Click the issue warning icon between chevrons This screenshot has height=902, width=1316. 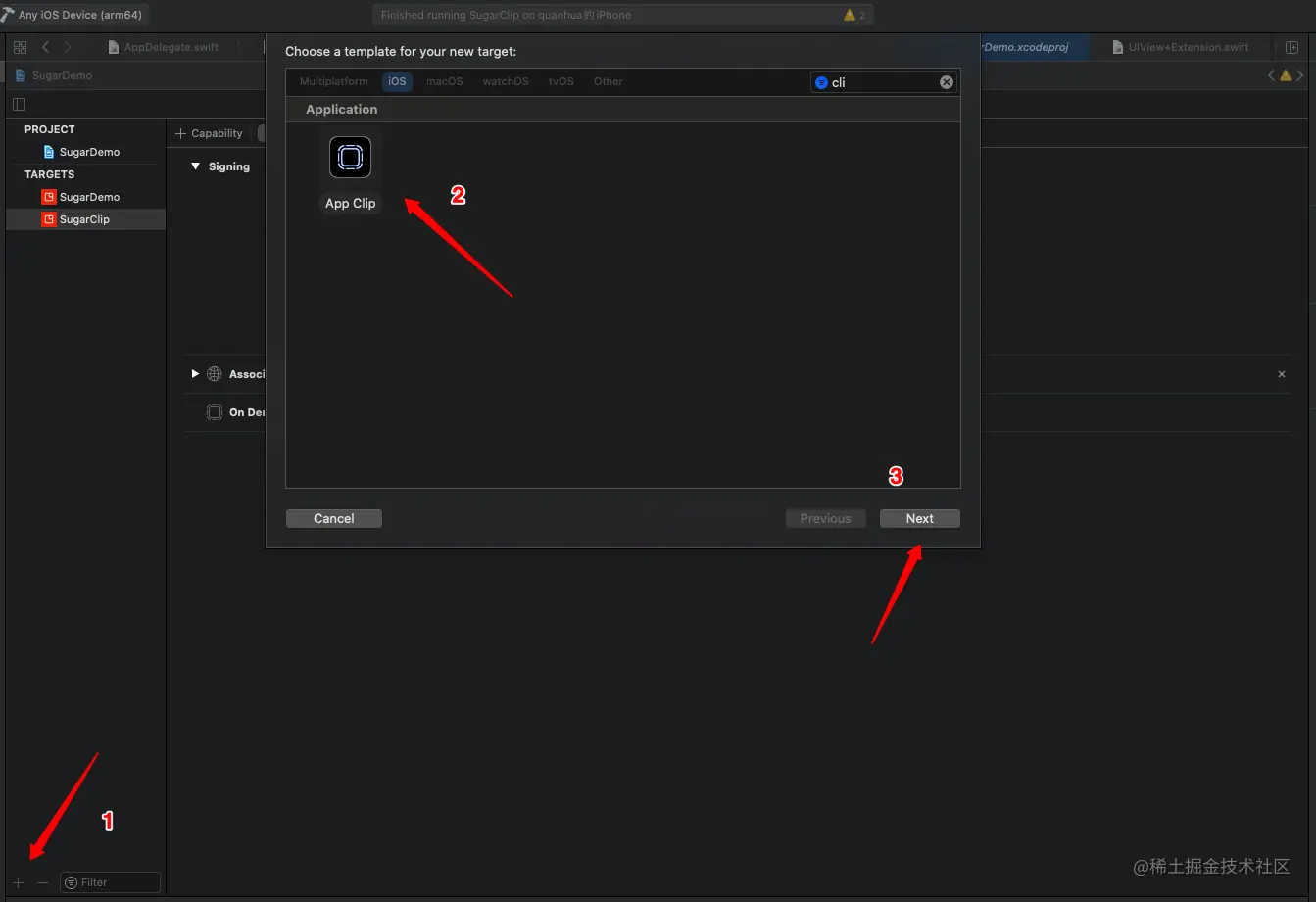tap(1286, 75)
